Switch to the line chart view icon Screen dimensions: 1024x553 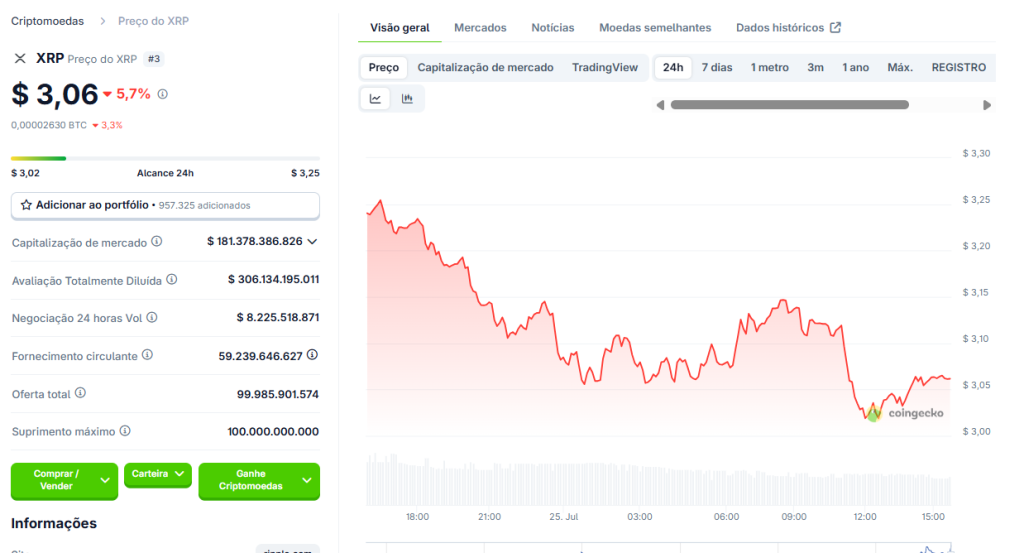376,99
